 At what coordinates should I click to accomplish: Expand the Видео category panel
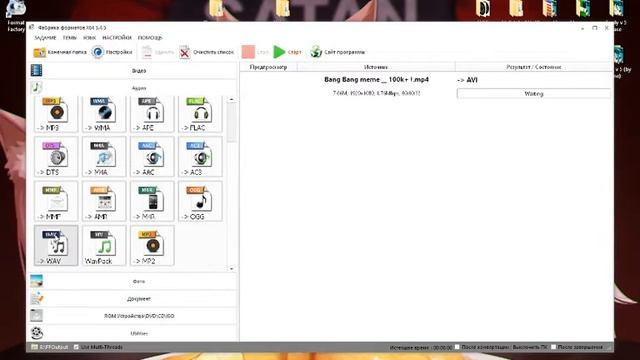click(133, 71)
